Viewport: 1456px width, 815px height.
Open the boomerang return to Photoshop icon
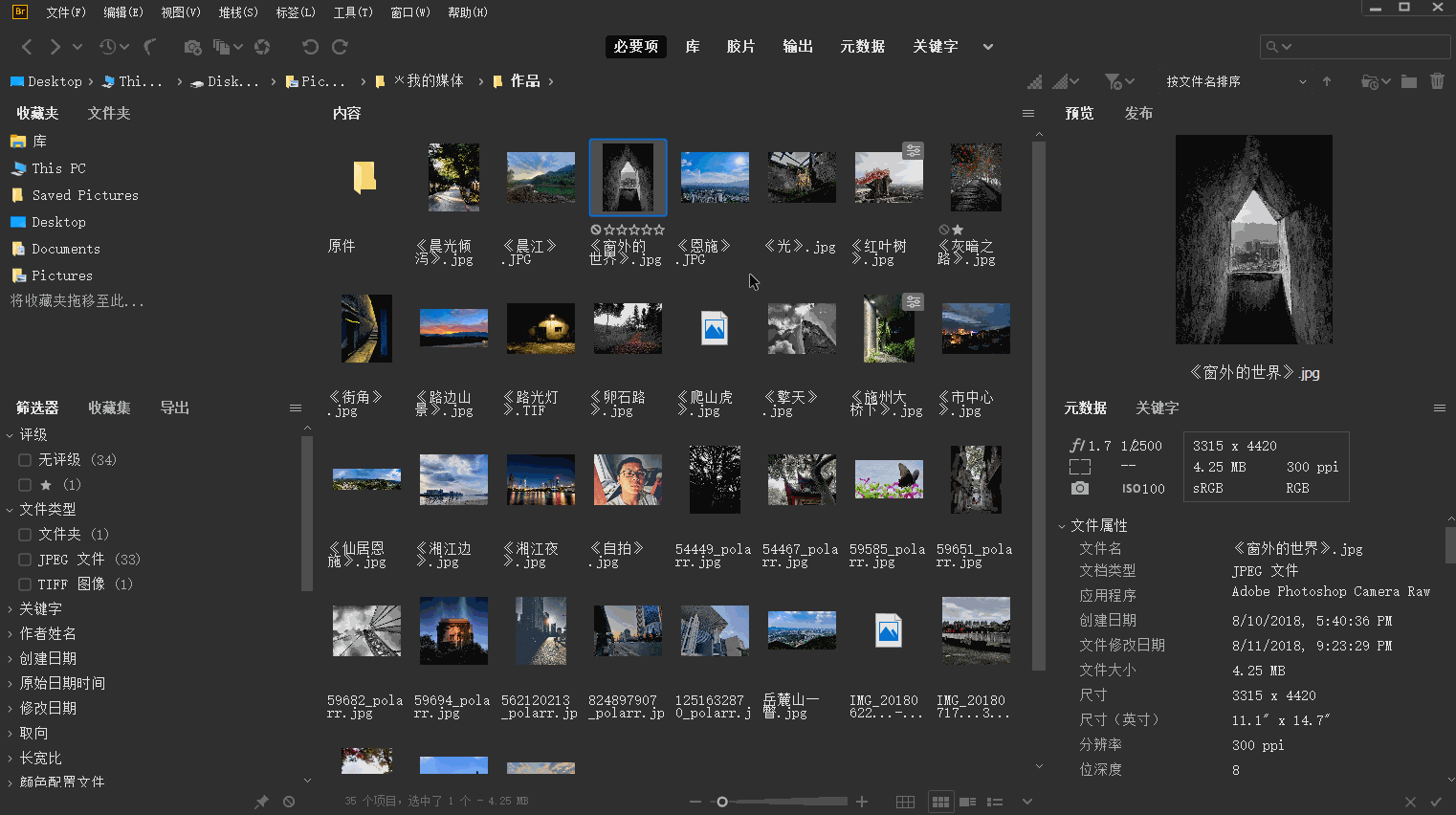pyautogui.click(x=149, y=46)
